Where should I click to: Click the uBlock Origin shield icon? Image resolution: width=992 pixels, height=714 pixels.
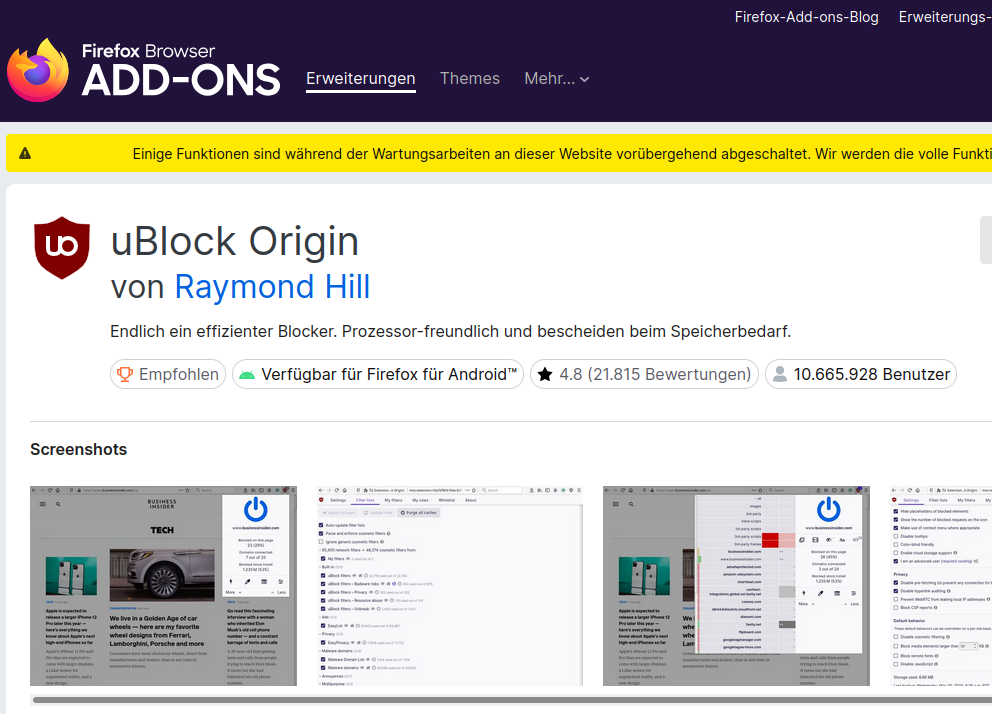[x=62, y=248]
